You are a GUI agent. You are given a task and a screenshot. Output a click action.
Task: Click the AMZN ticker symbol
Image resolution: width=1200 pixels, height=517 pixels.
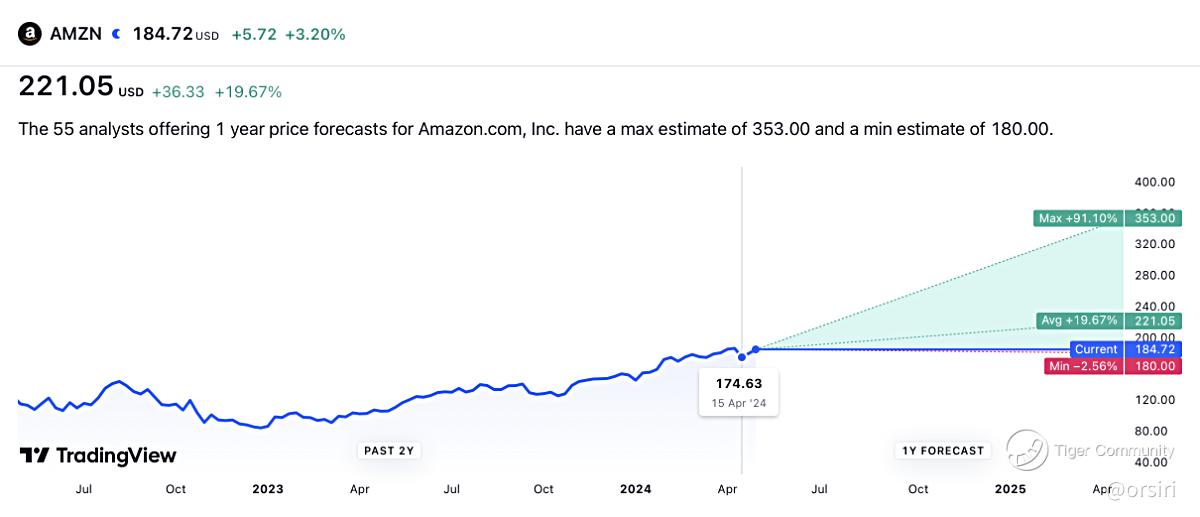pyautogui.click(x=76, y=34)
